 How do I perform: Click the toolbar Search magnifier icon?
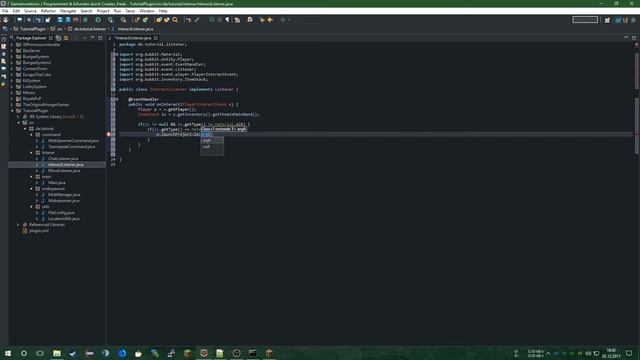[x=175, y=20]
